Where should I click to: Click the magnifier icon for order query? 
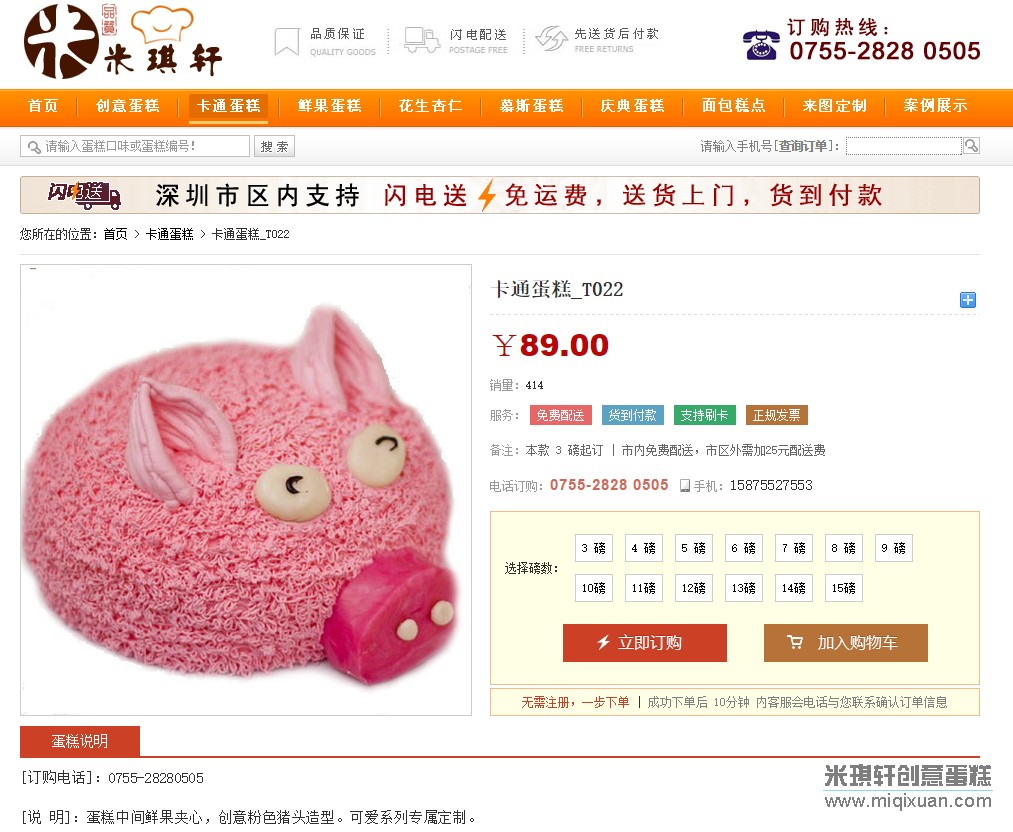(970, 146)
